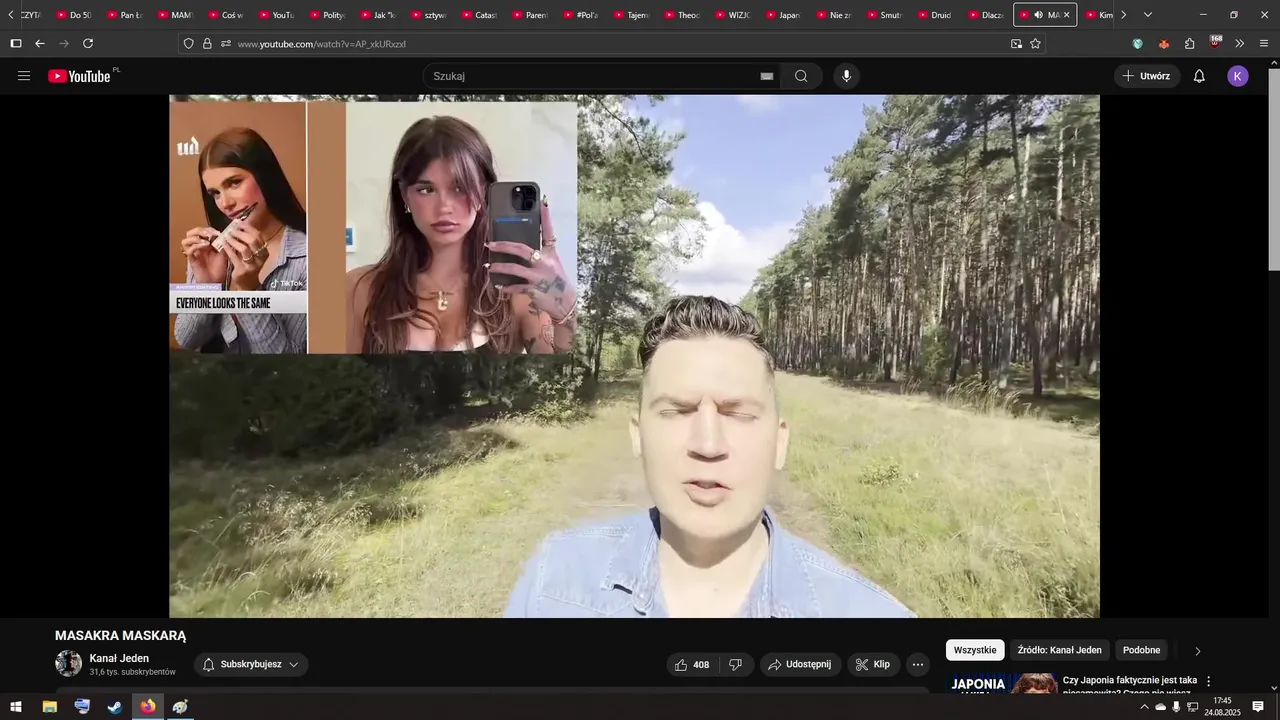
Task: Show more toolbar tools chevron
Action: point(1240,44)
